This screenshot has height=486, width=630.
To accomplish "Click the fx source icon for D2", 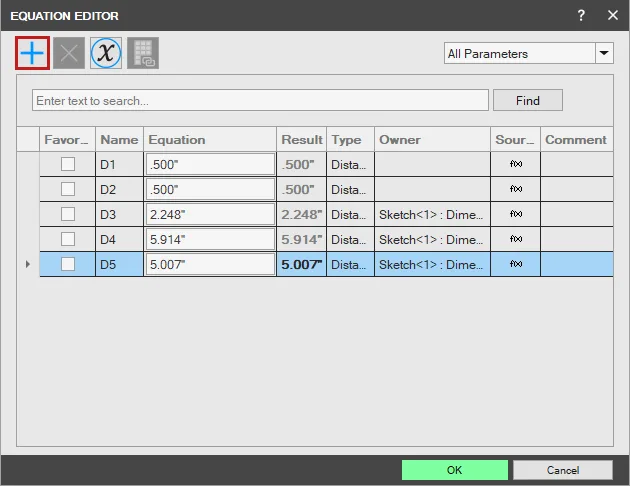I will [516, 189].
